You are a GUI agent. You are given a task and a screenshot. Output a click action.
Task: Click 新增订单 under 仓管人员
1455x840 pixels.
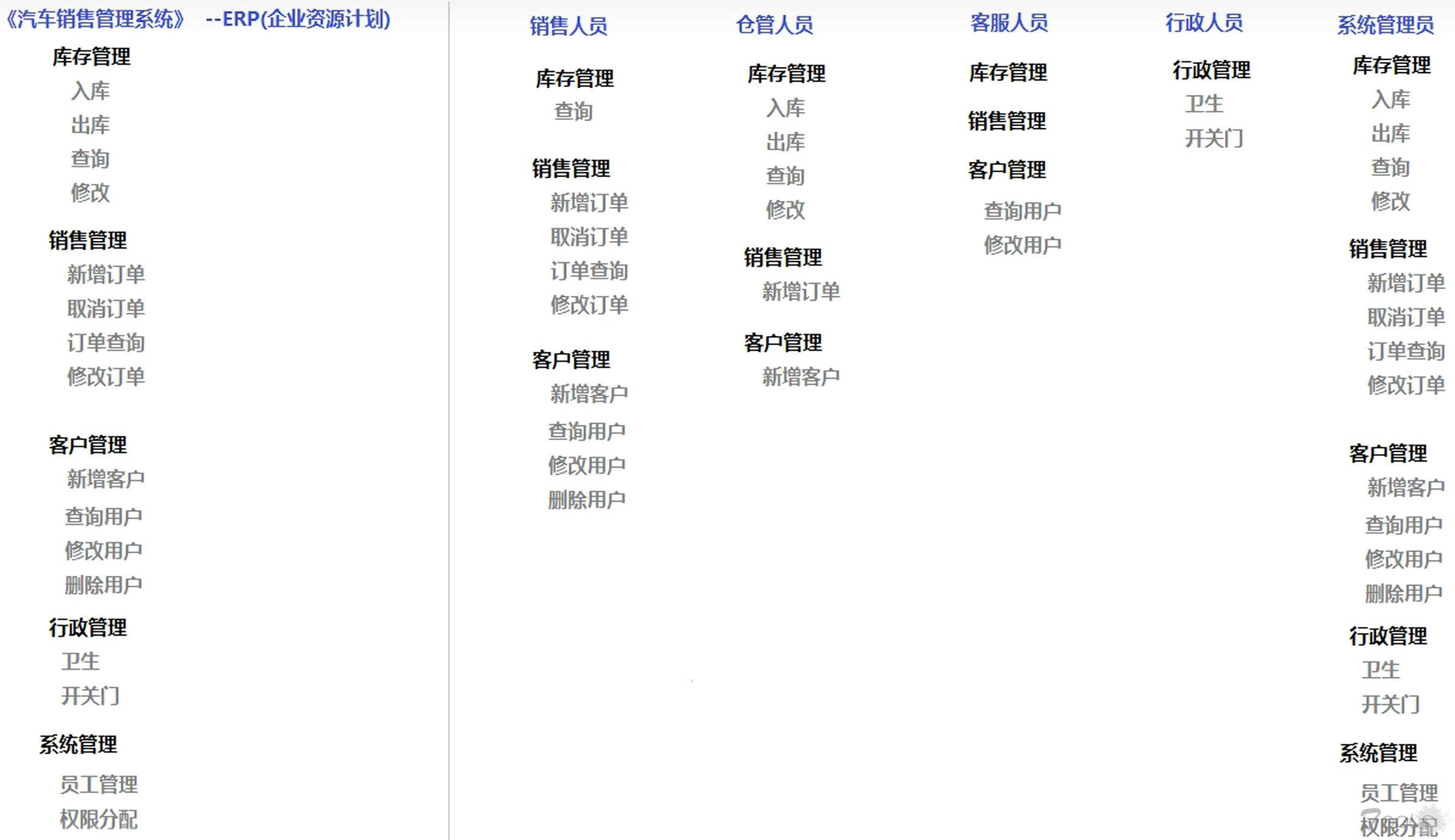pyautogui.click(x=801, y=292)
